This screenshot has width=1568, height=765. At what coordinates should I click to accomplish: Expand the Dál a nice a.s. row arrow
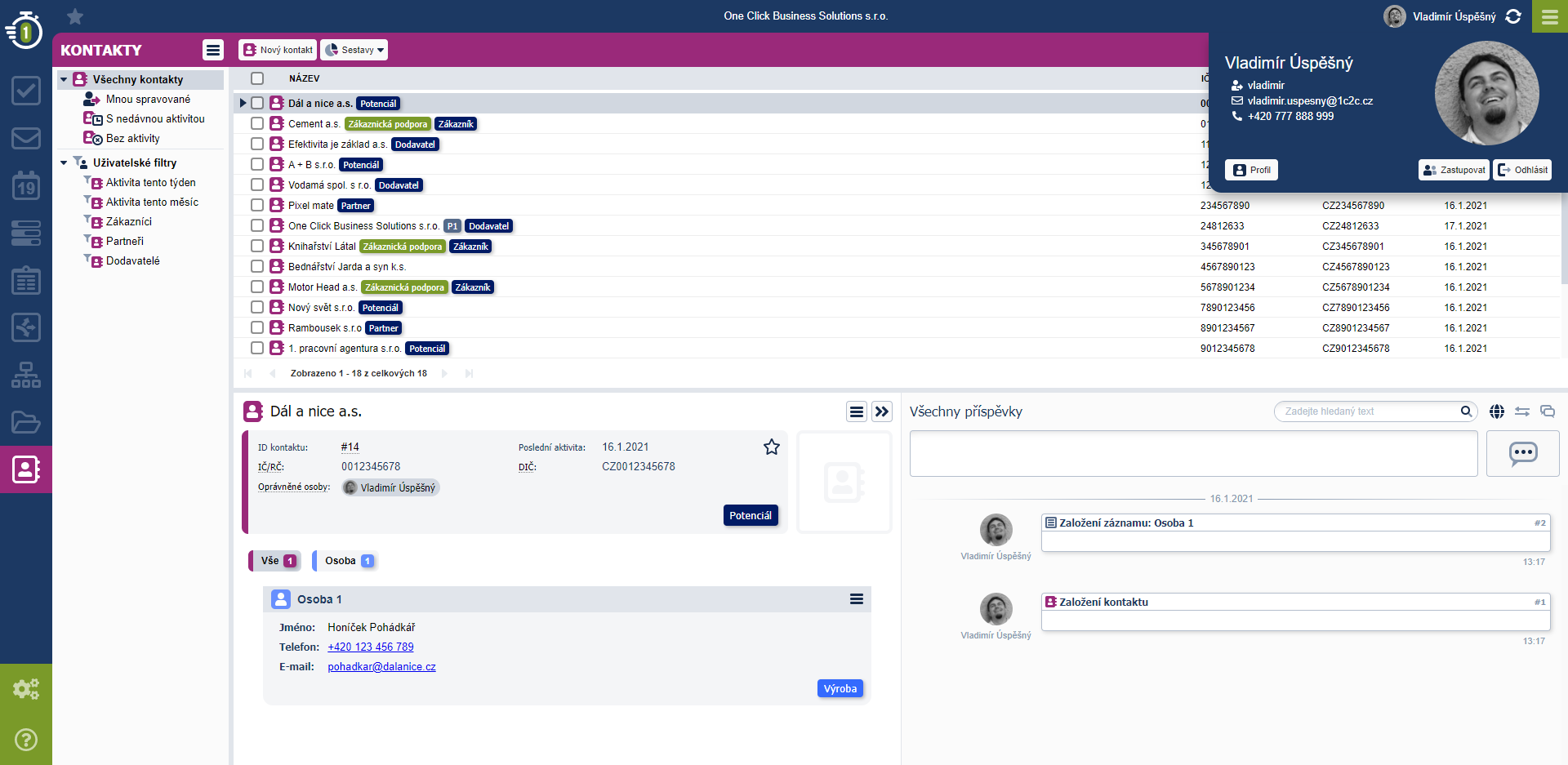pos(243,103)
